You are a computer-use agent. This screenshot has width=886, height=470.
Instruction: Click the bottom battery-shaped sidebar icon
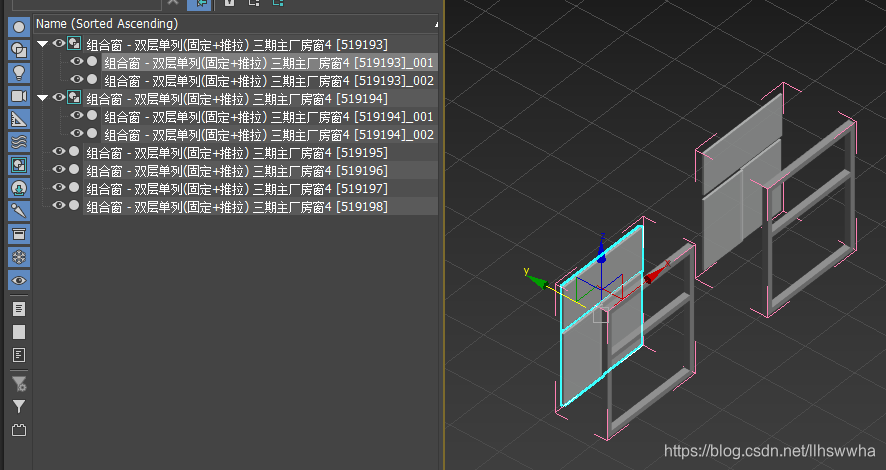(19, 430)
